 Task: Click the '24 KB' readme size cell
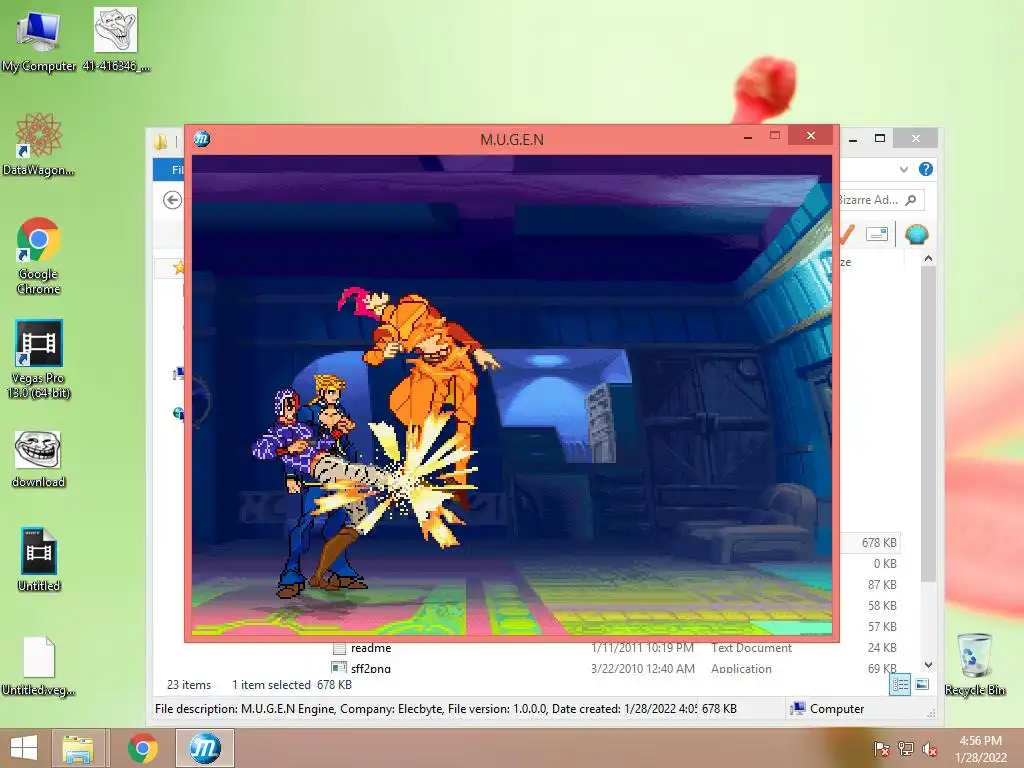(x=882, y=647)
